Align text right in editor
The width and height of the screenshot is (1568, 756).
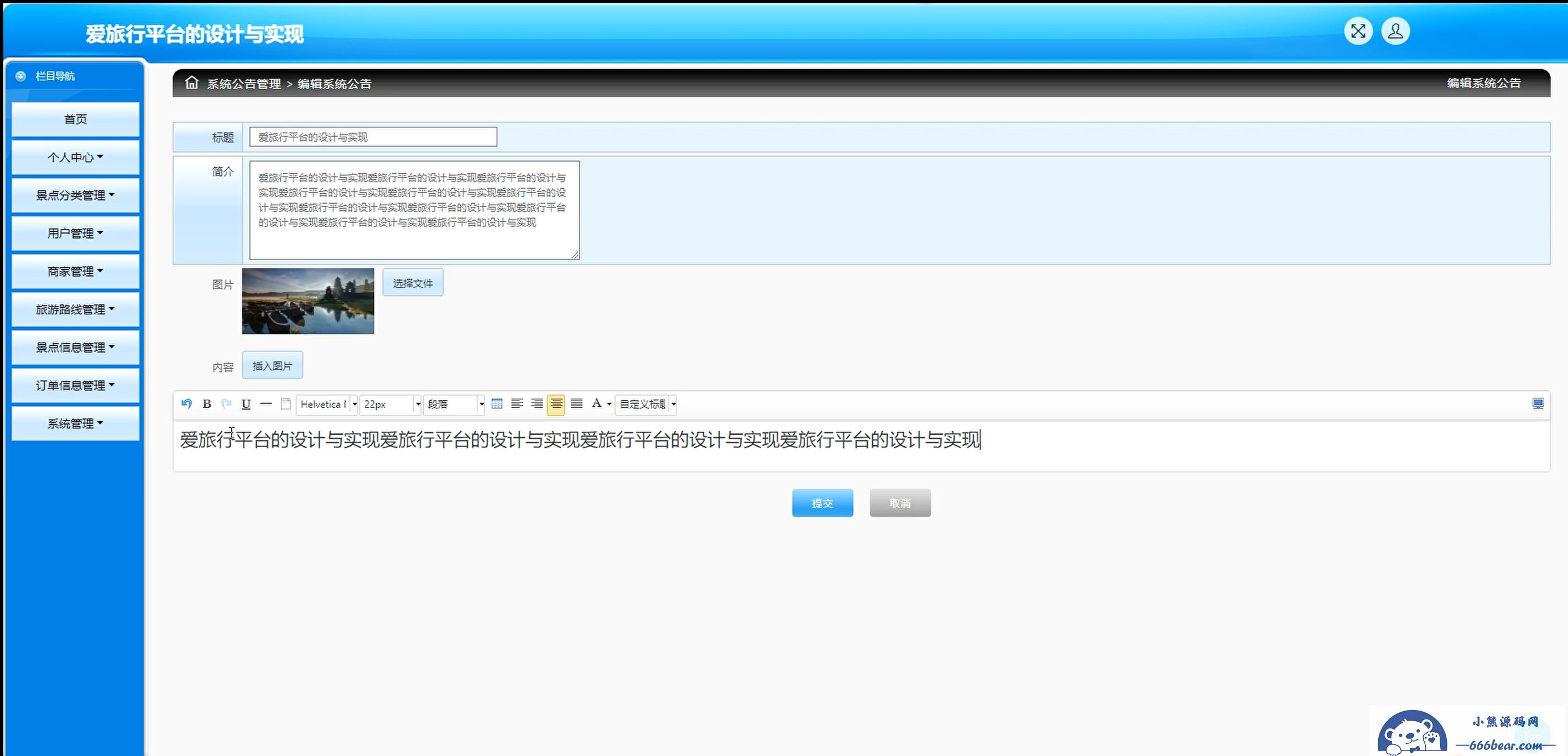pyautogui.click(x=536, y=404)
